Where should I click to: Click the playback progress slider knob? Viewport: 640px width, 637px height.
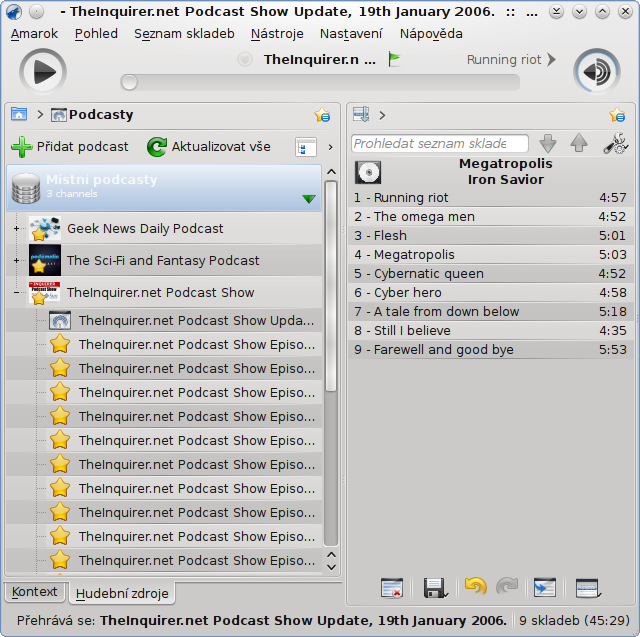pyautogui.click(x=129, y=82)
